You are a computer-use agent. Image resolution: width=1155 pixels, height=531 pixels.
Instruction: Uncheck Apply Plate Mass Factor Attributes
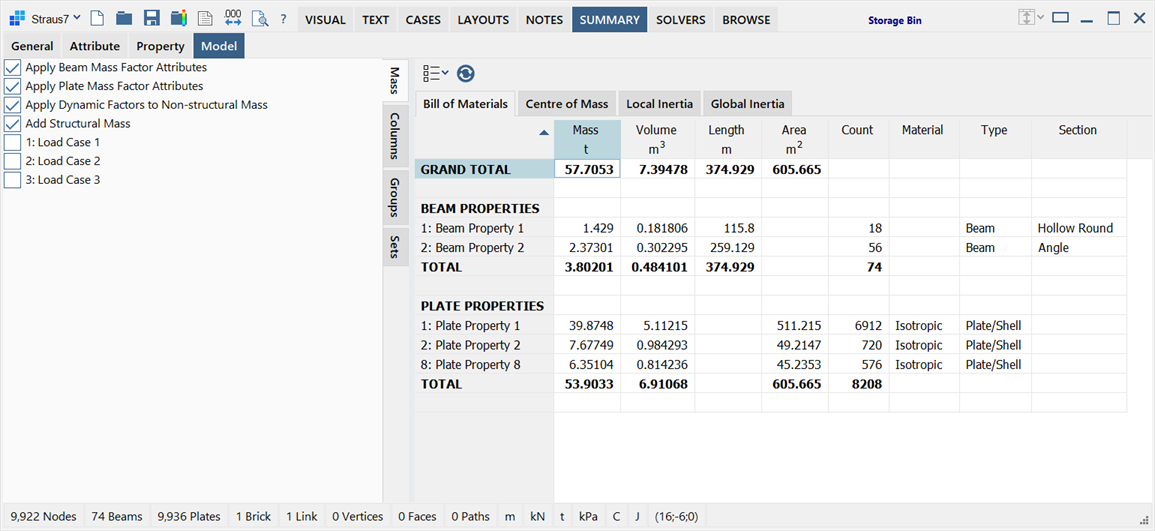tap(13, 86)
